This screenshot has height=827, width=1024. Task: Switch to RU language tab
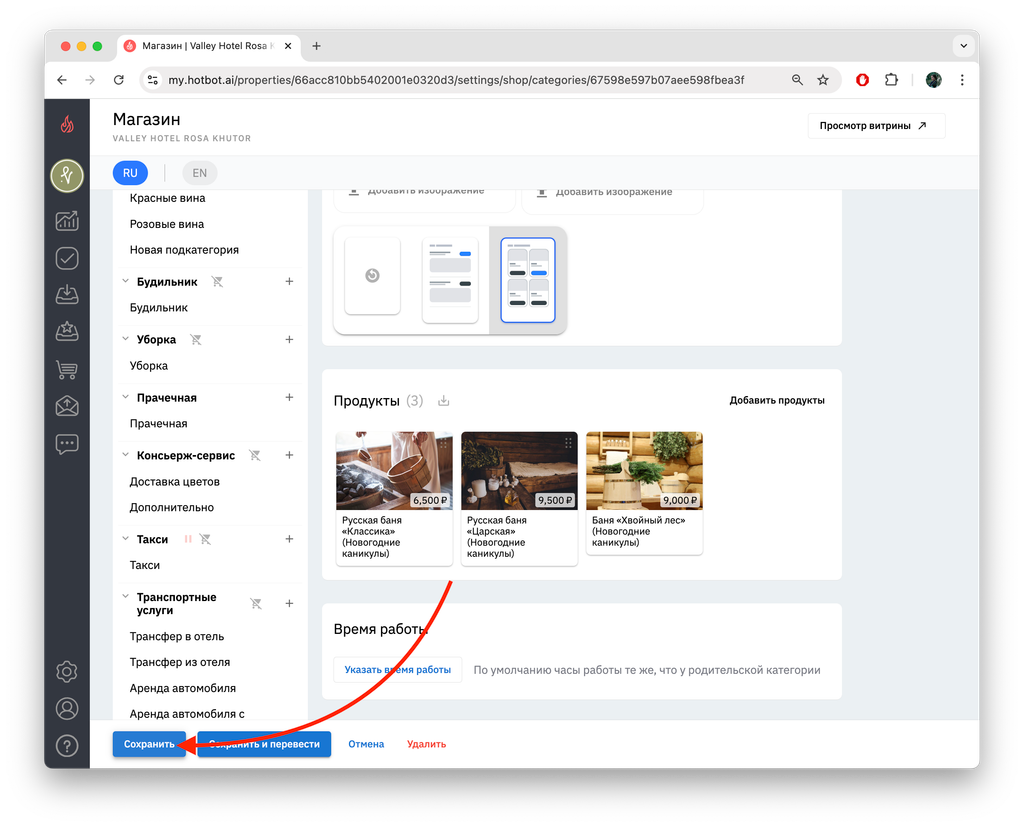(x=130, y=173)
